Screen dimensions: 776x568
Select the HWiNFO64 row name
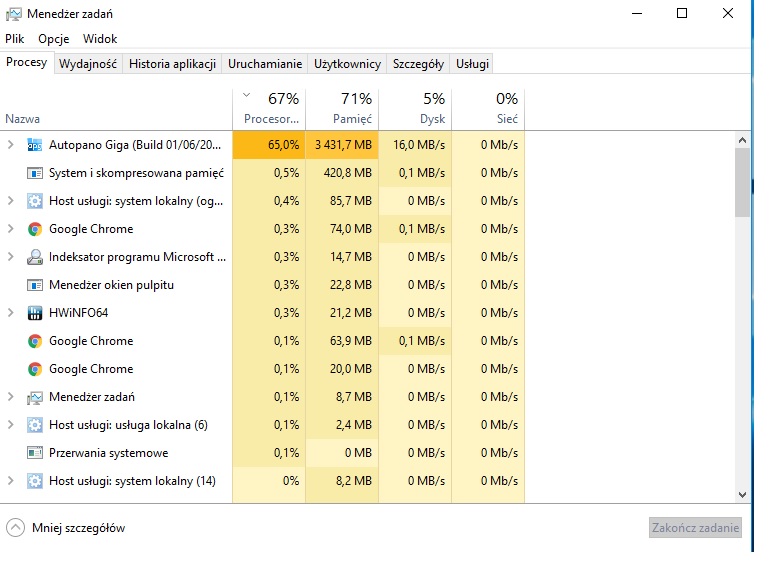pos(78,313)
